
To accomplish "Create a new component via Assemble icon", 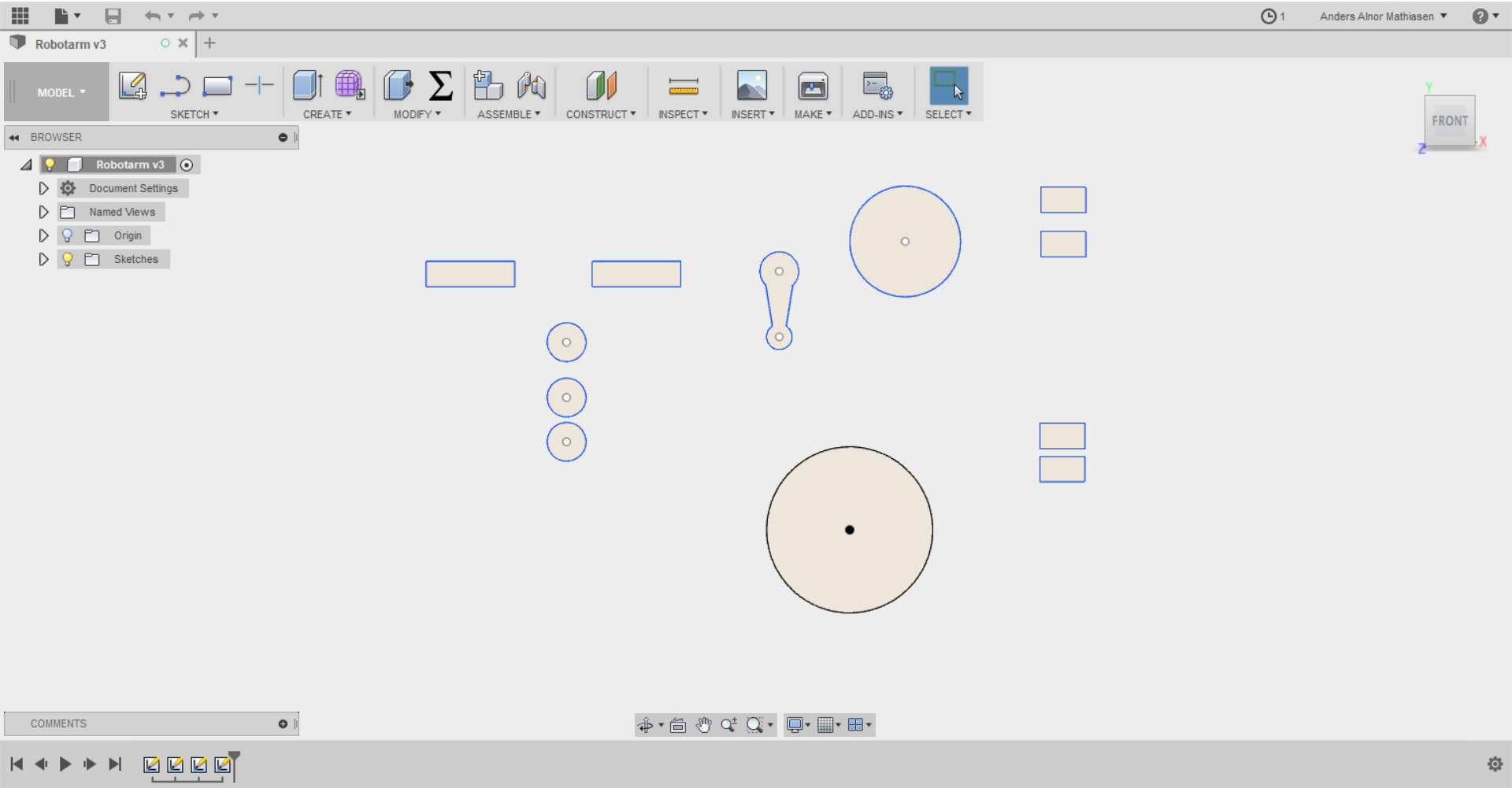I will tap(488, 87).
